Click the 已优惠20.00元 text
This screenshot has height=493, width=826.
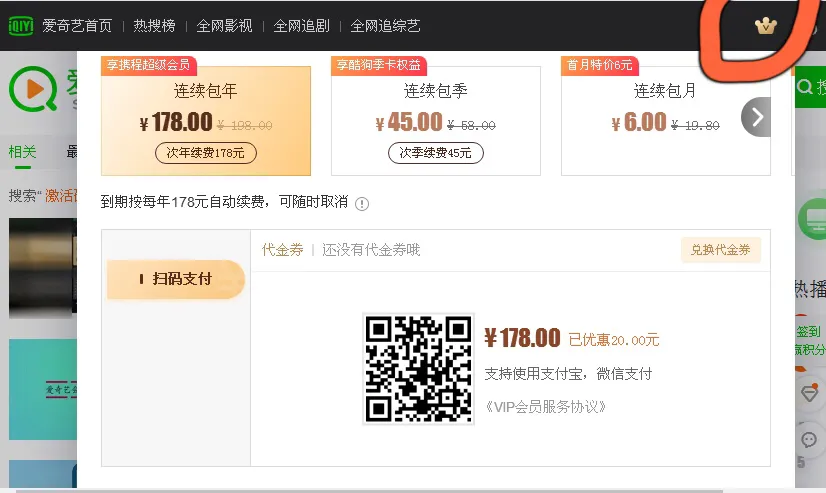pos(614,340)
